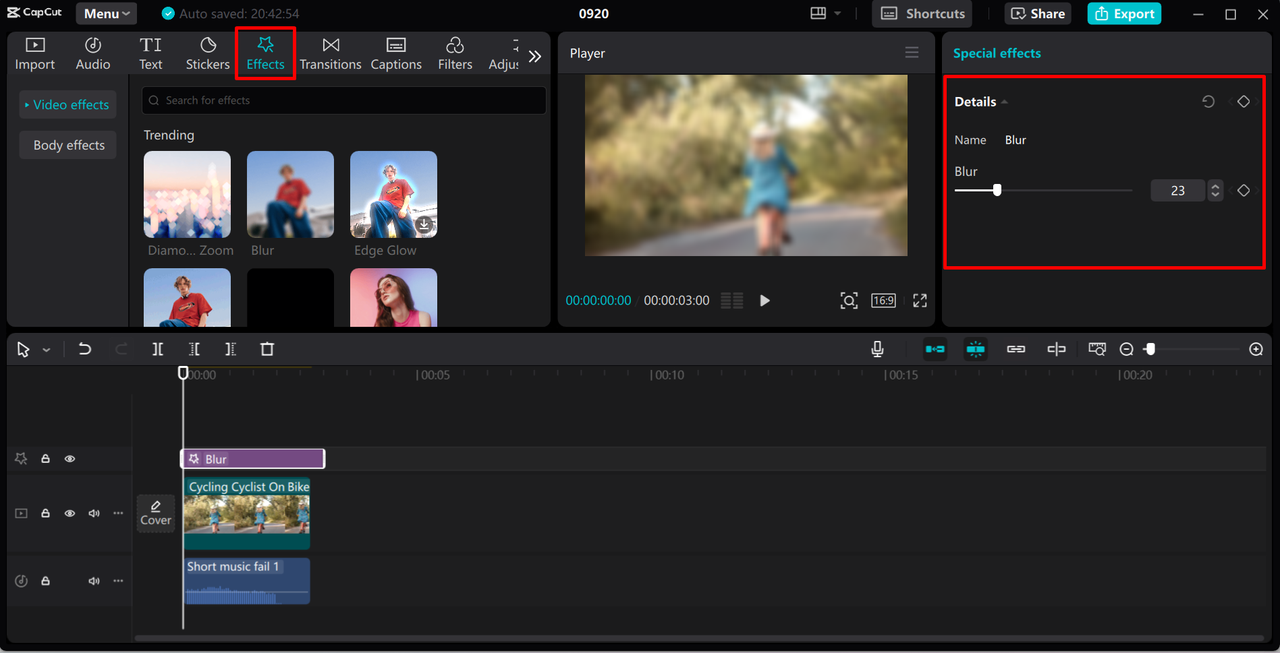Delete right of playhead

click(230, 349)
